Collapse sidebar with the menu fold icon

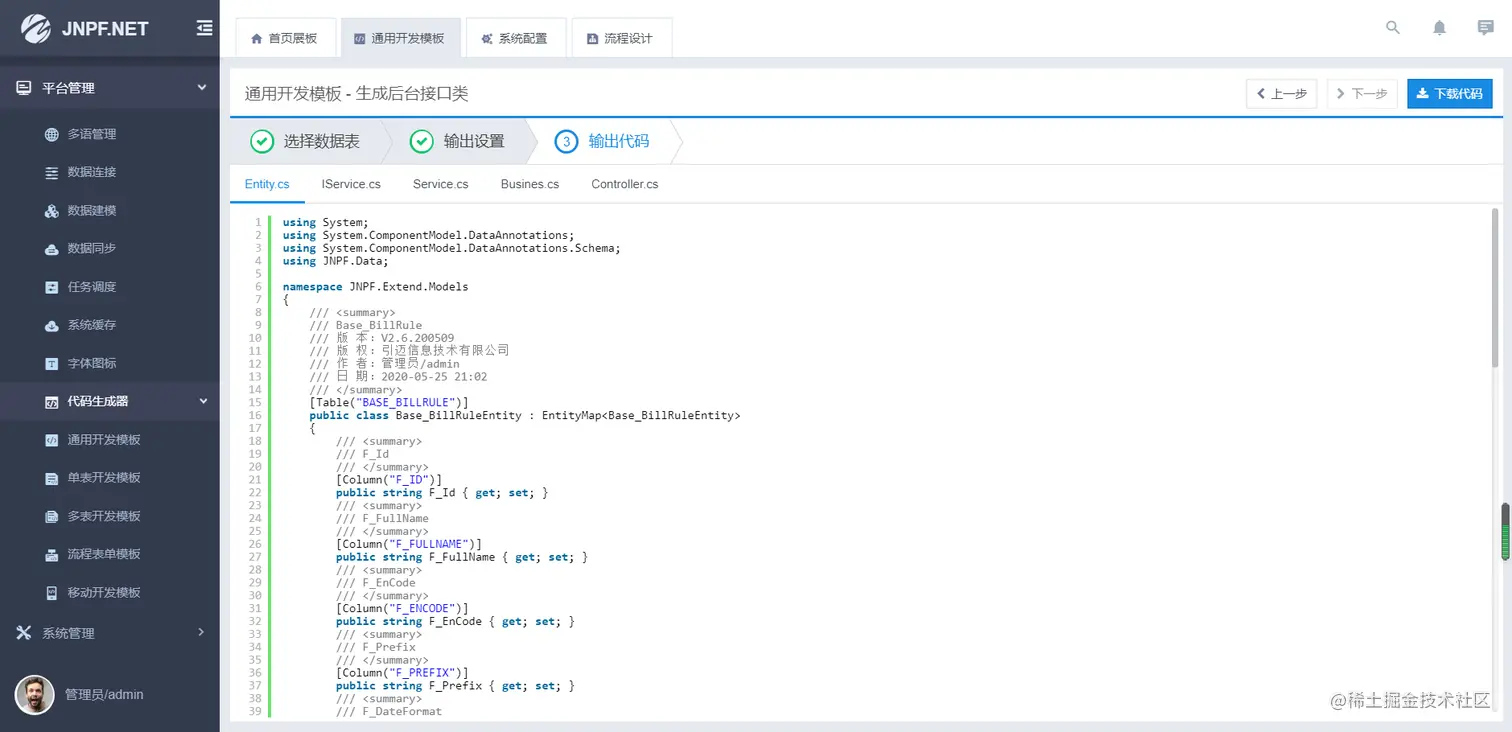coord(204,28)
